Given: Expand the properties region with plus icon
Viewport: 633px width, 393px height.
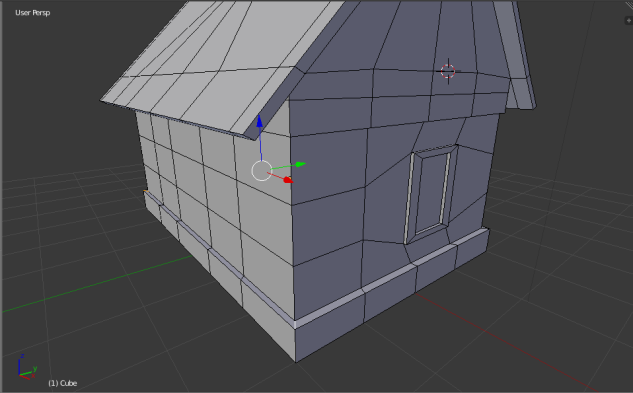Looking at the screenshot, I should pyautogui.click(x=629, y=20).
